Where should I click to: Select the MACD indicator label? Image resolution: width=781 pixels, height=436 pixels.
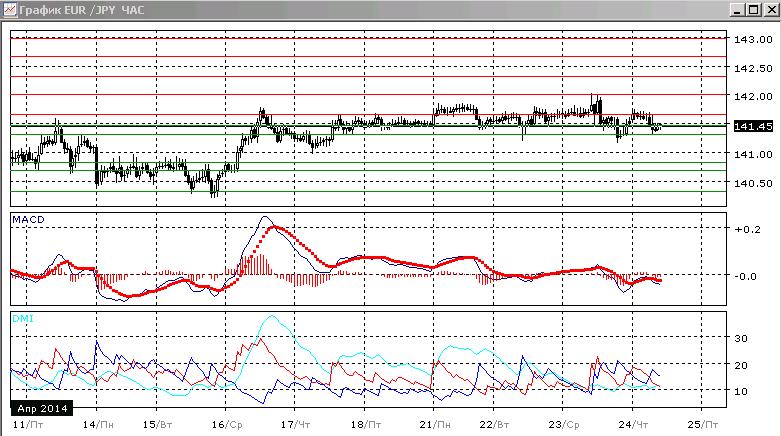pos(28,219)
